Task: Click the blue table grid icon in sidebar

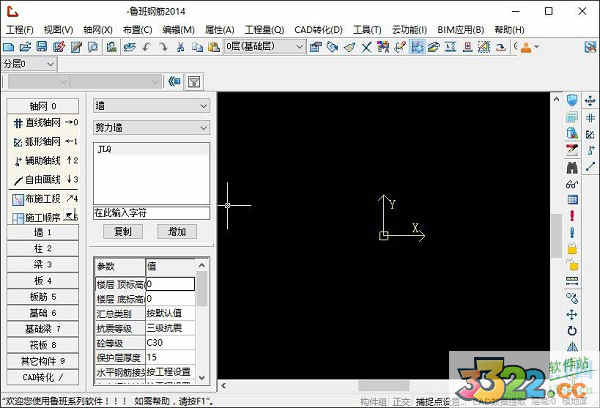Action: tap(572, 200)
